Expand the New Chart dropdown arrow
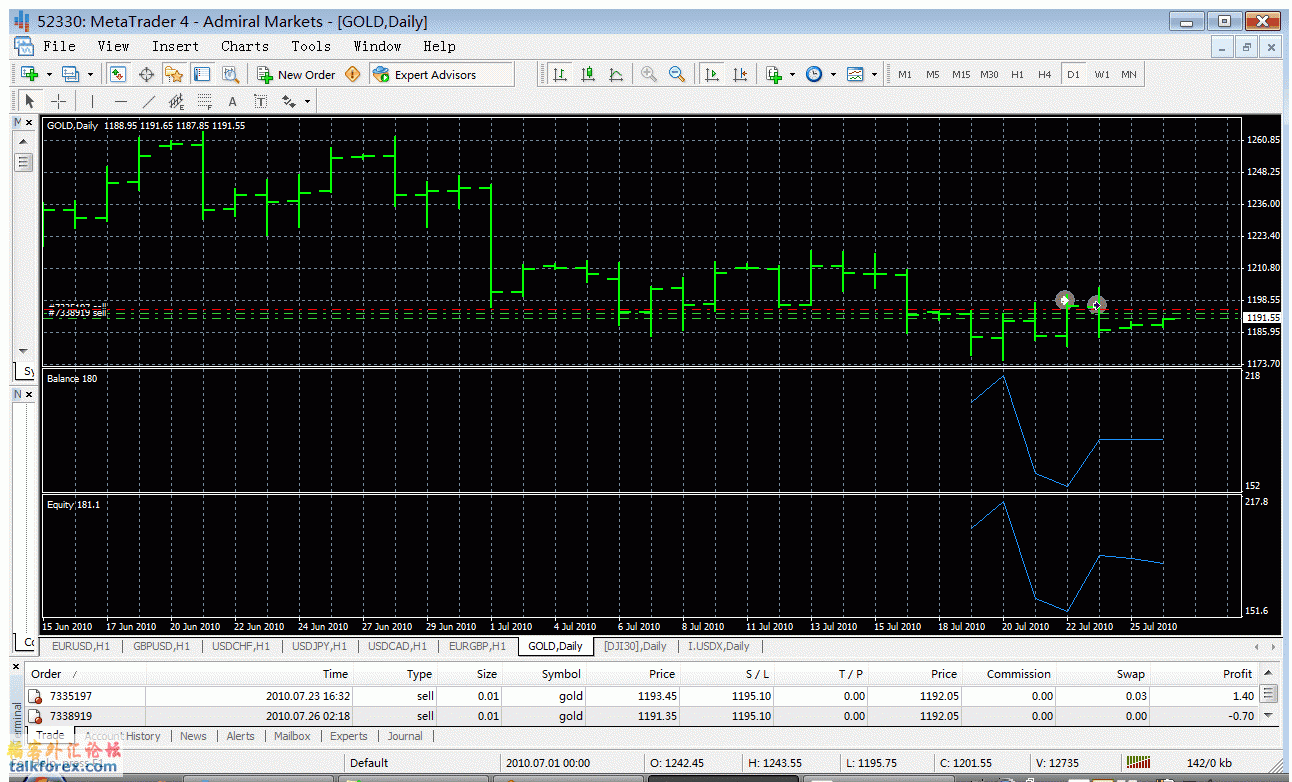Screen dimensions: 1292x782 [49, 74]
